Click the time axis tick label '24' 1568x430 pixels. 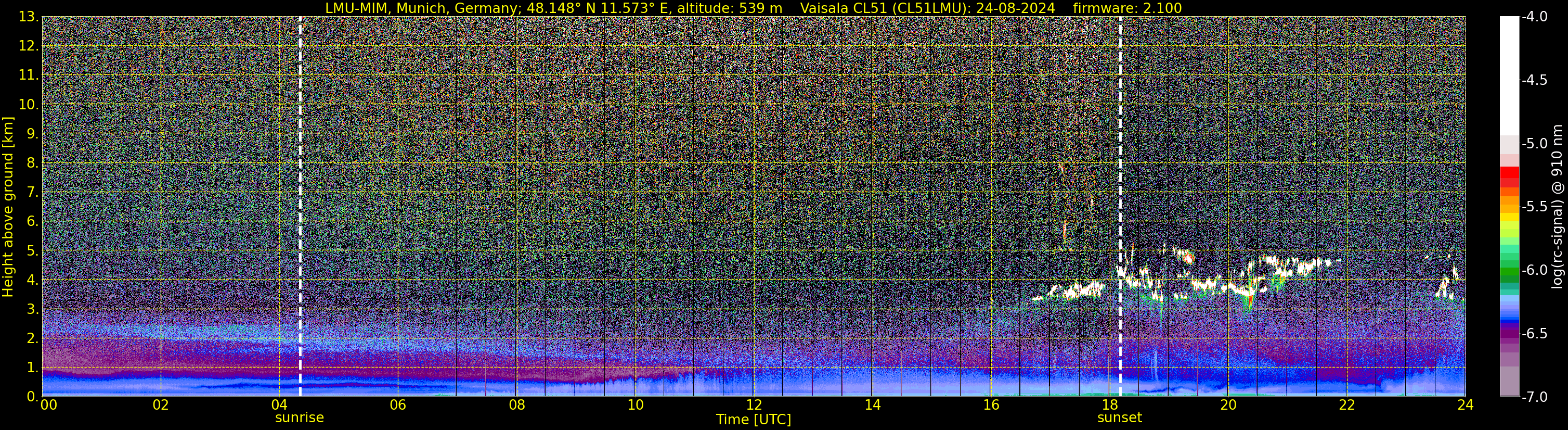click(x=1466, y=405)
